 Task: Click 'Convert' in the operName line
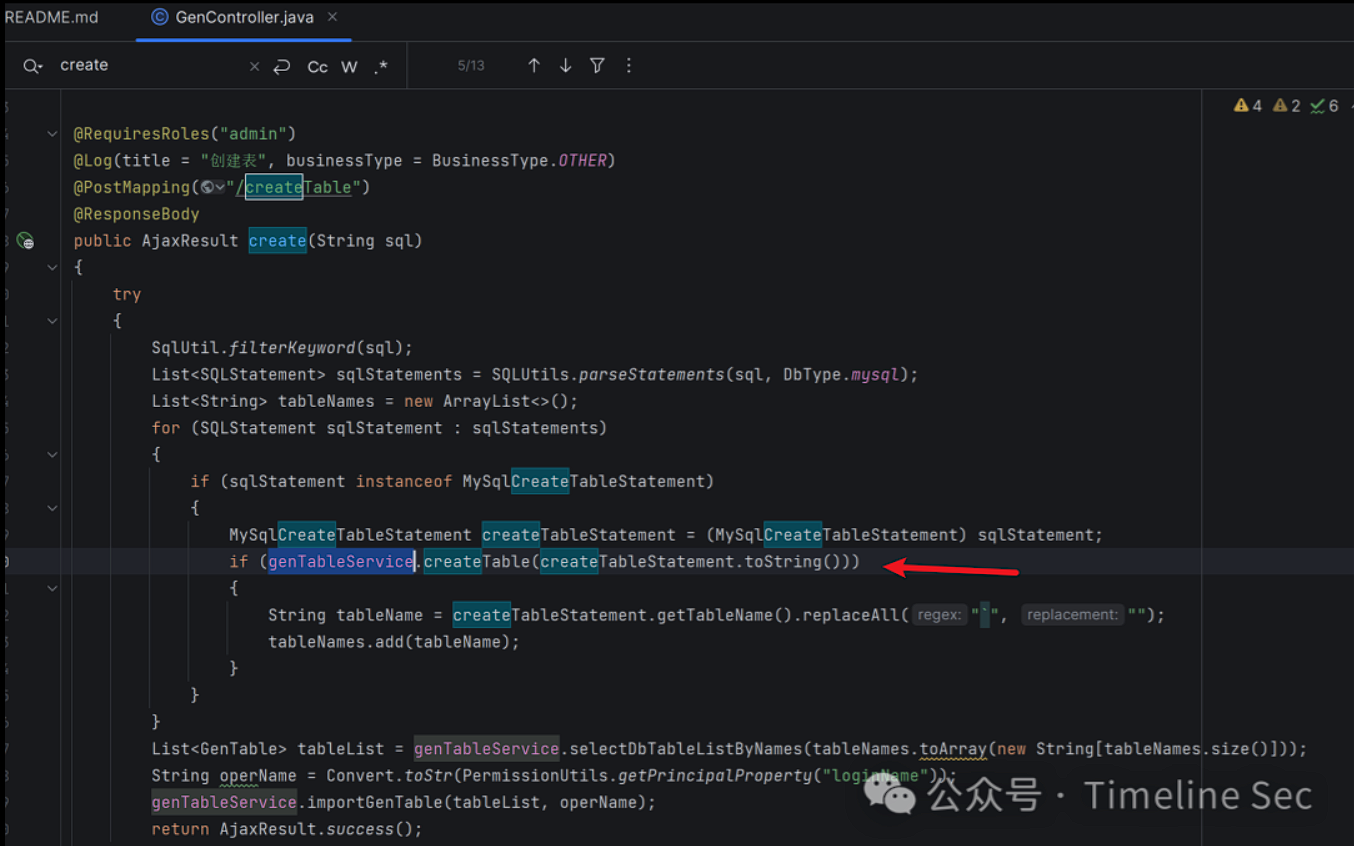(360, 776)
